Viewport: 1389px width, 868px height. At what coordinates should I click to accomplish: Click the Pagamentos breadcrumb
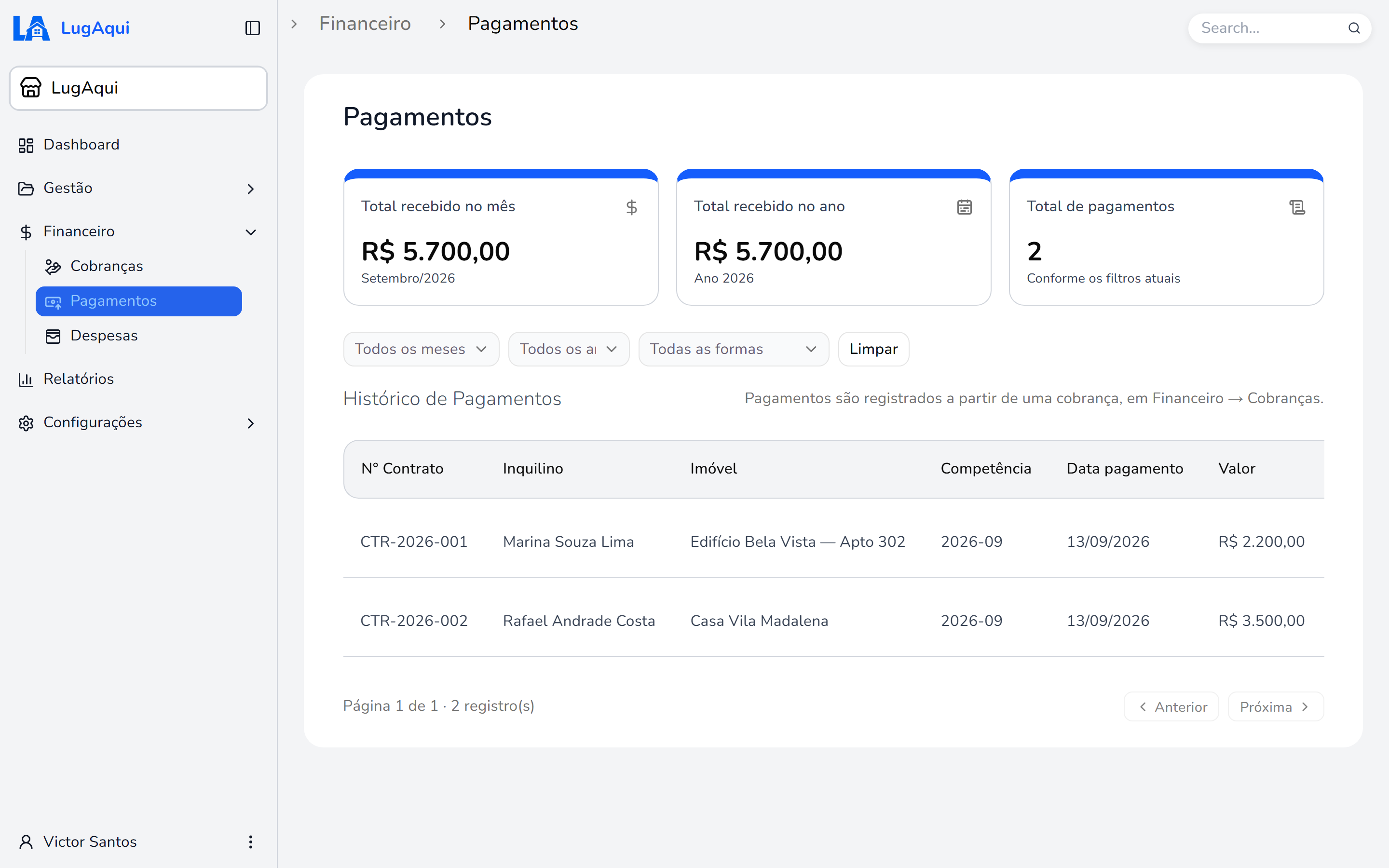[523, 24]
